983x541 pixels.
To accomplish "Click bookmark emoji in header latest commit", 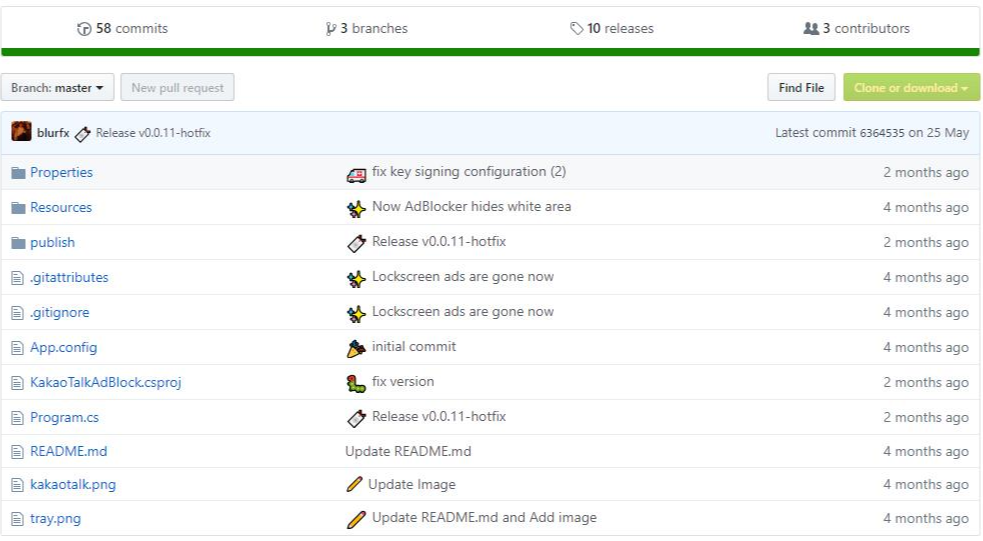I will click(x=82, y=134).
